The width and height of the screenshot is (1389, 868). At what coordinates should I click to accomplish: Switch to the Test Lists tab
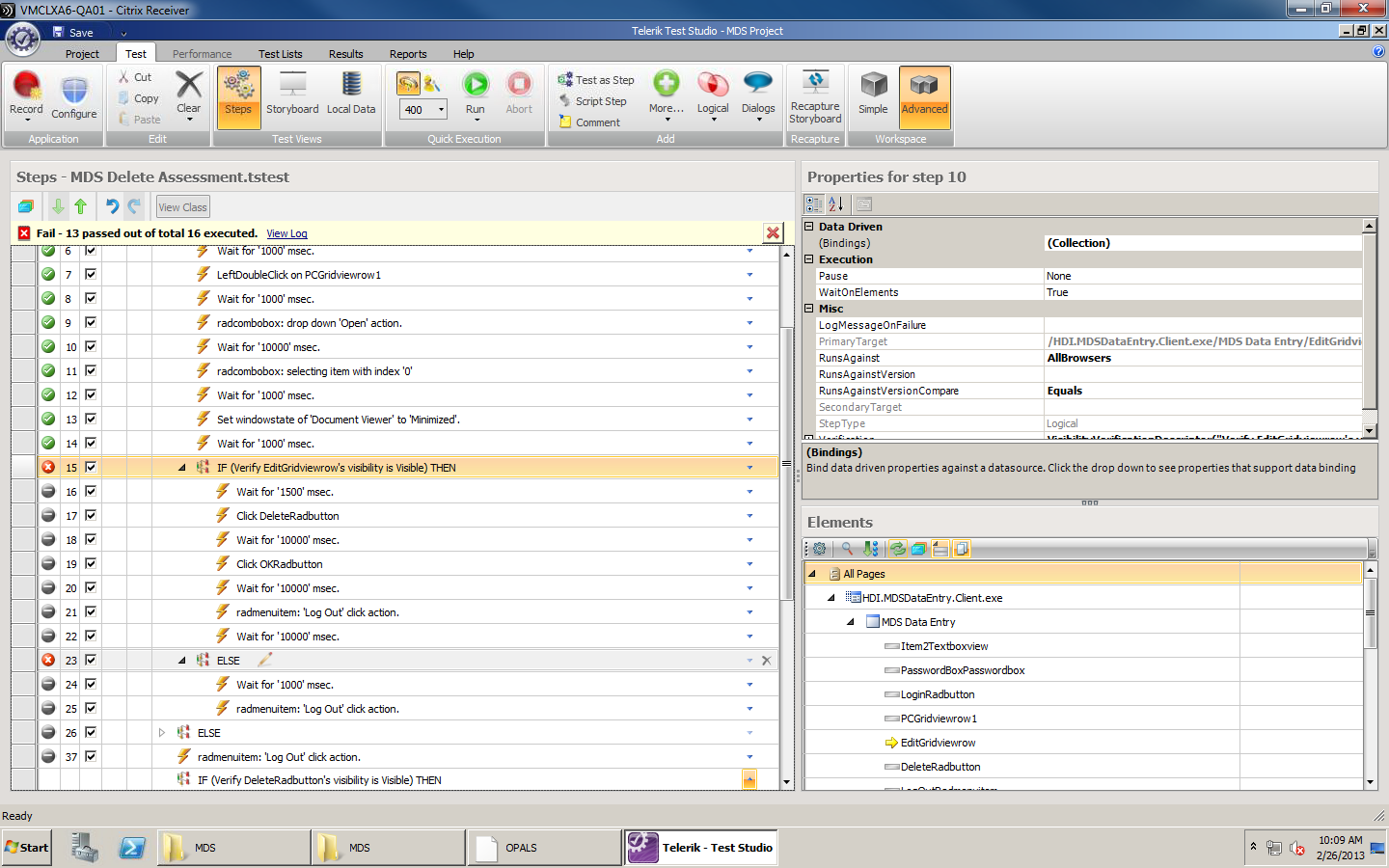click(280, 54)
